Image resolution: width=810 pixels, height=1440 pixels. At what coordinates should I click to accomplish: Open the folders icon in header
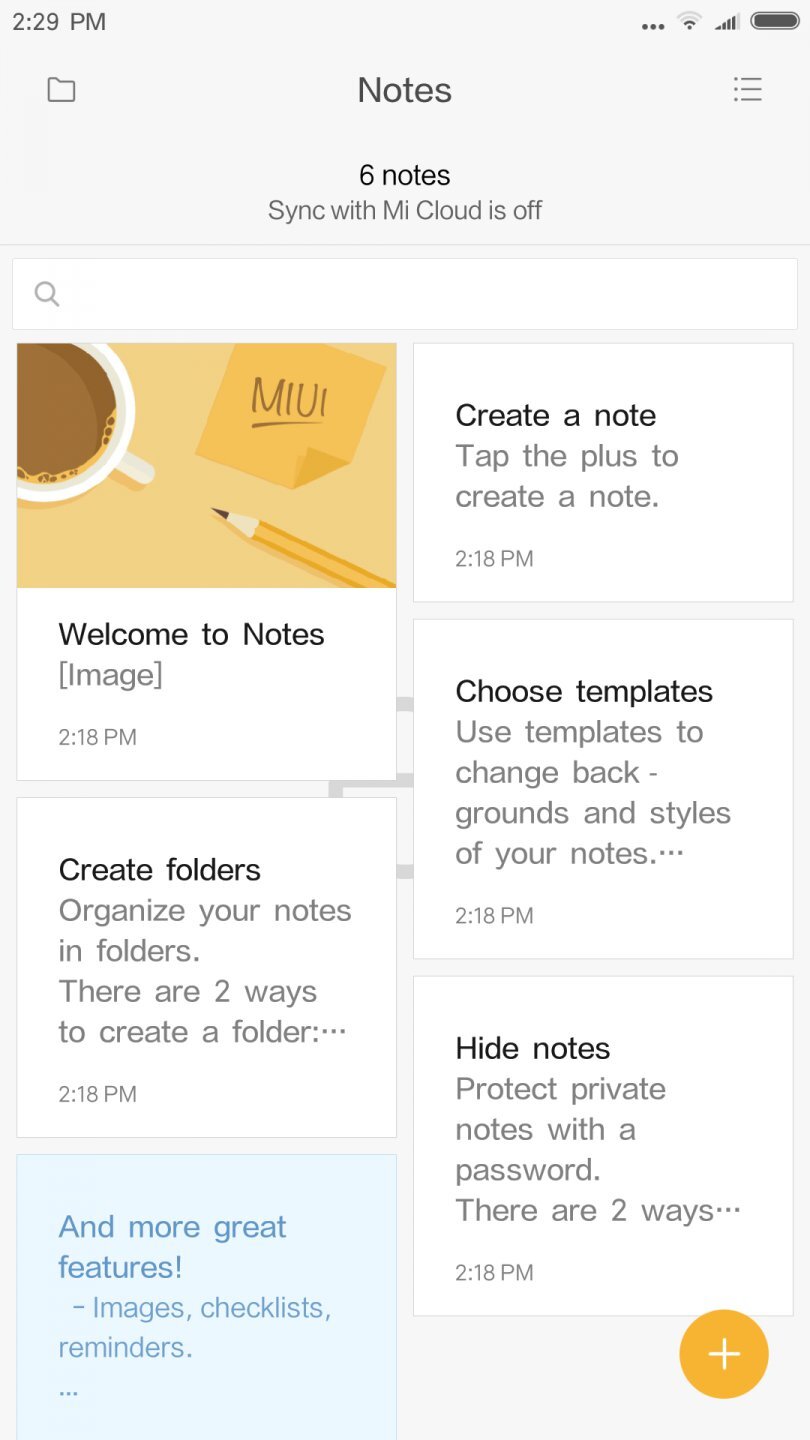coord(62,90)
